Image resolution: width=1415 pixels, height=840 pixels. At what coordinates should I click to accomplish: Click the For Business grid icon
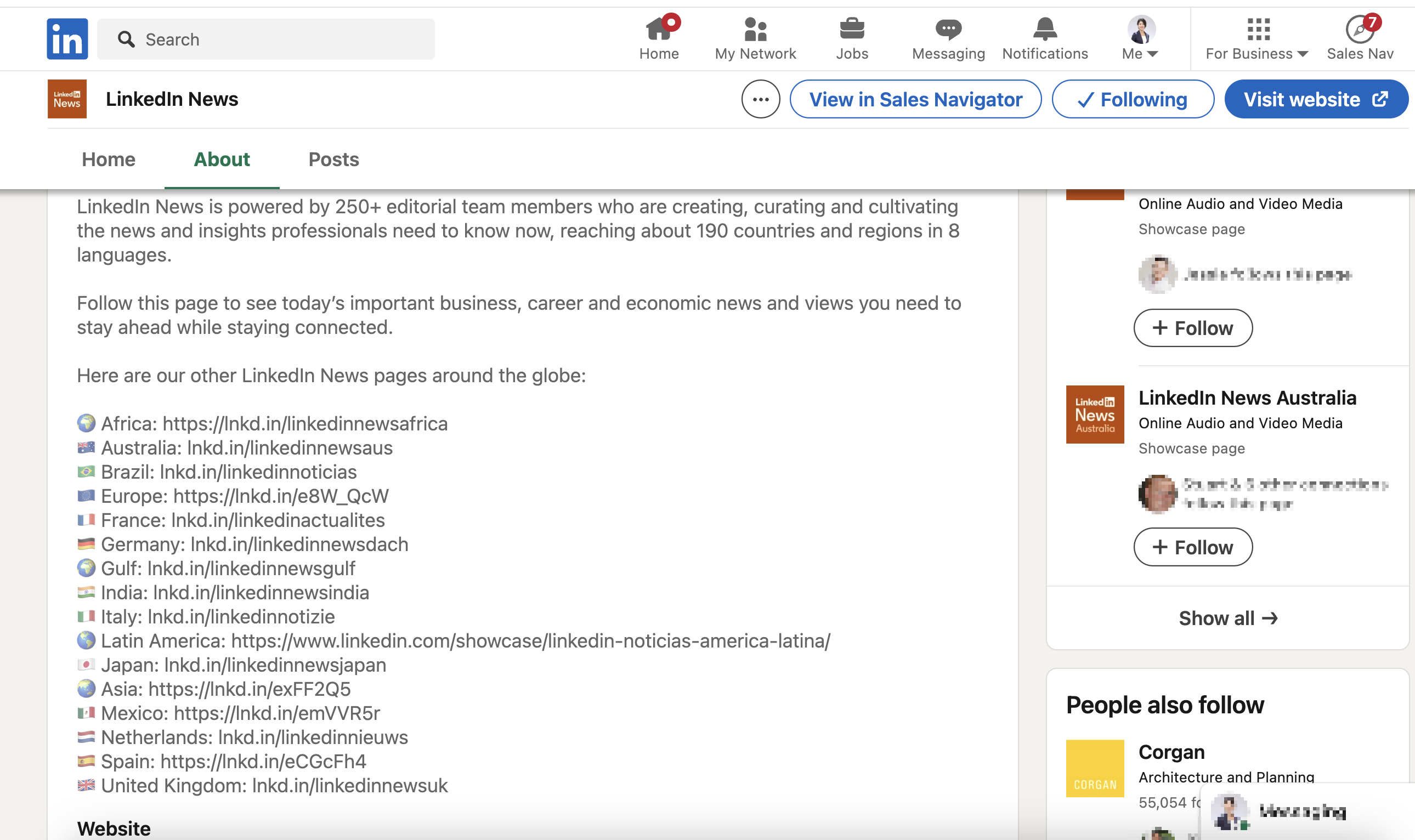1258,29
